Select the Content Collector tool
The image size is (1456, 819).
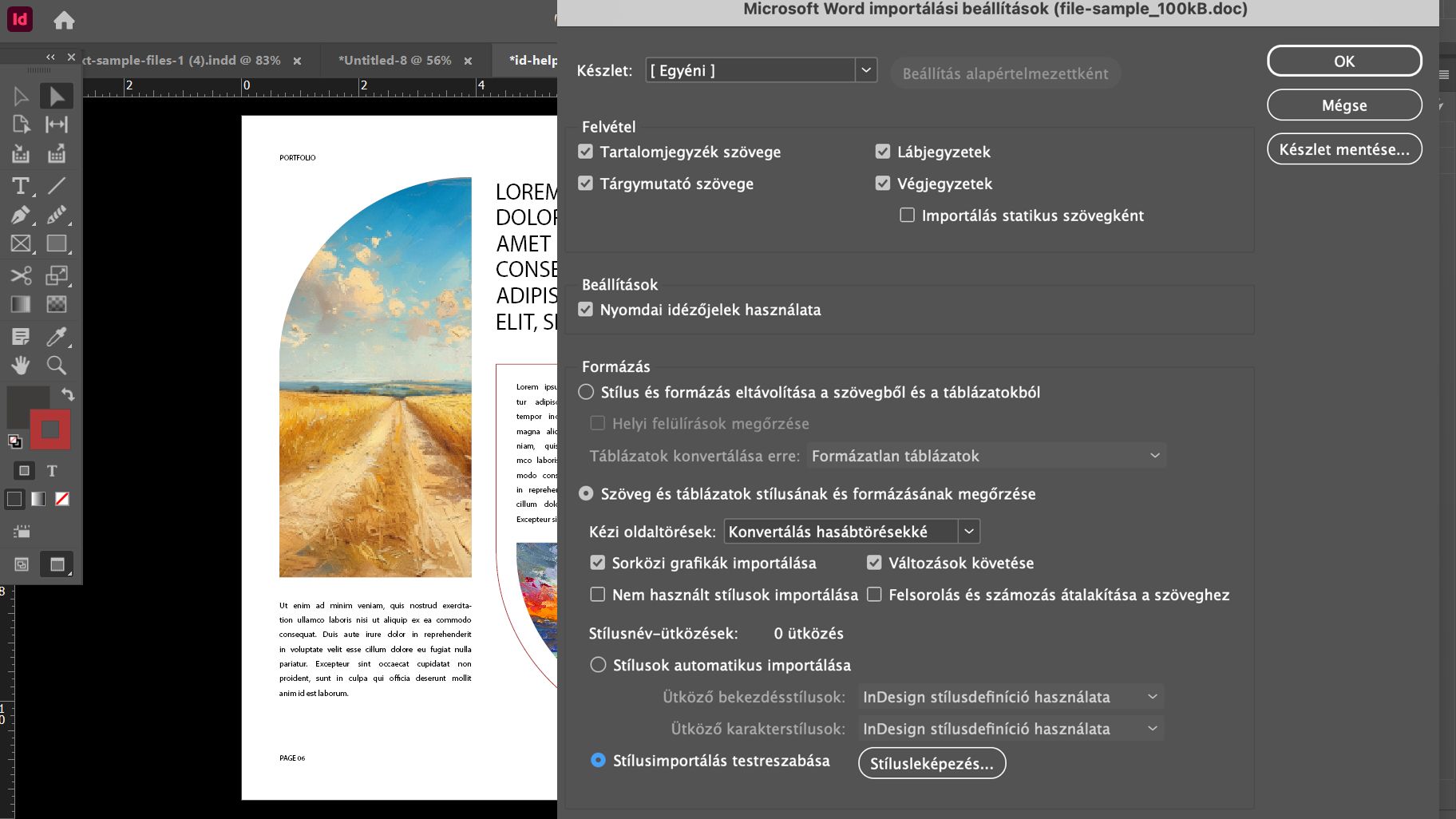(x=21, y=154)
